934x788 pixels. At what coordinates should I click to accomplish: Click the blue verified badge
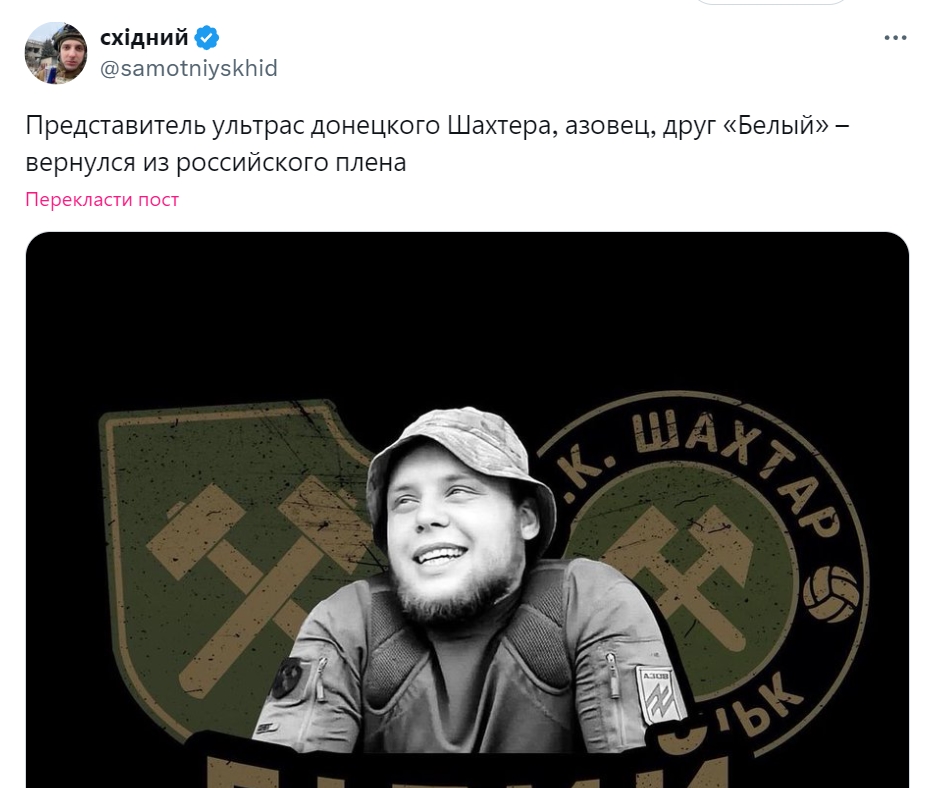pyautogui.click(x=207, y=38)
